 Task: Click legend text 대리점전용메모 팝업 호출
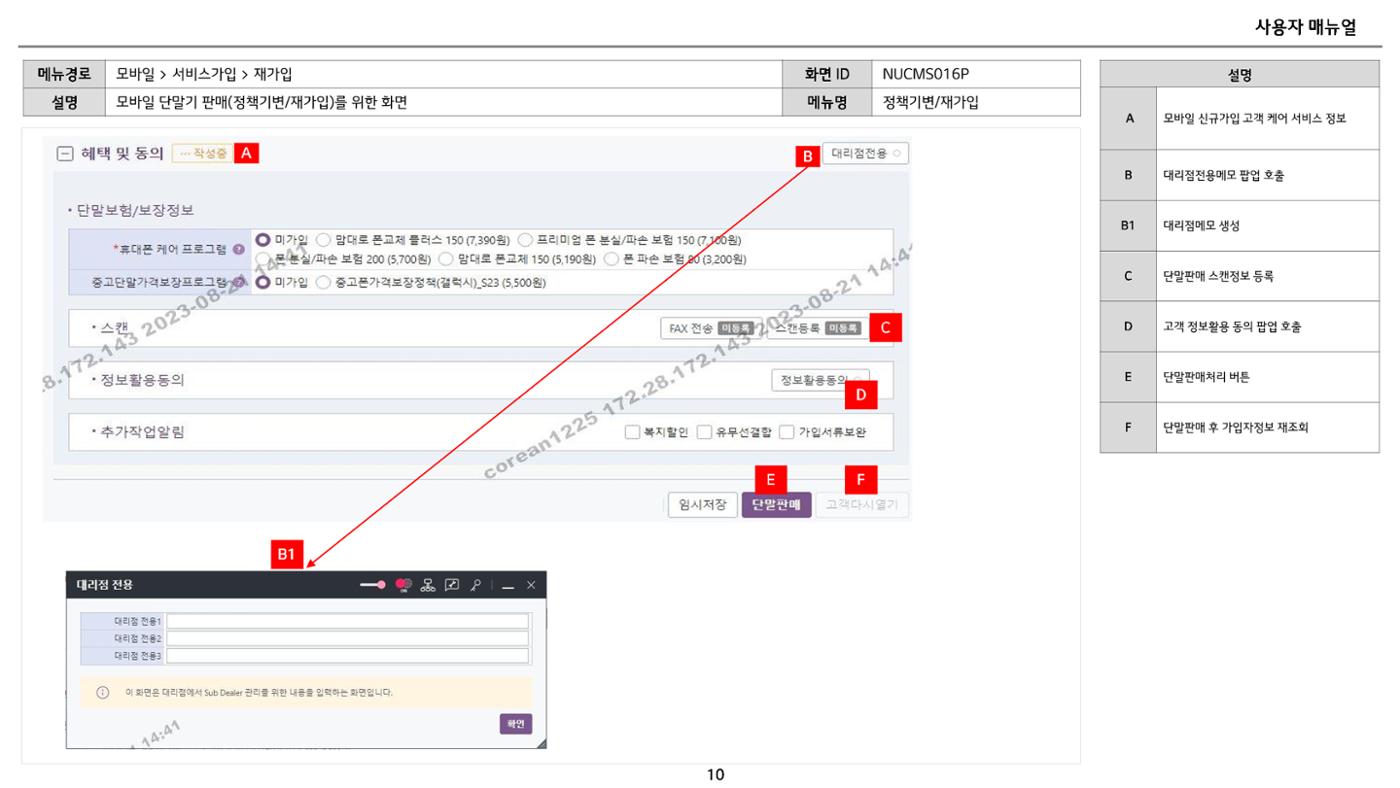1223,175
